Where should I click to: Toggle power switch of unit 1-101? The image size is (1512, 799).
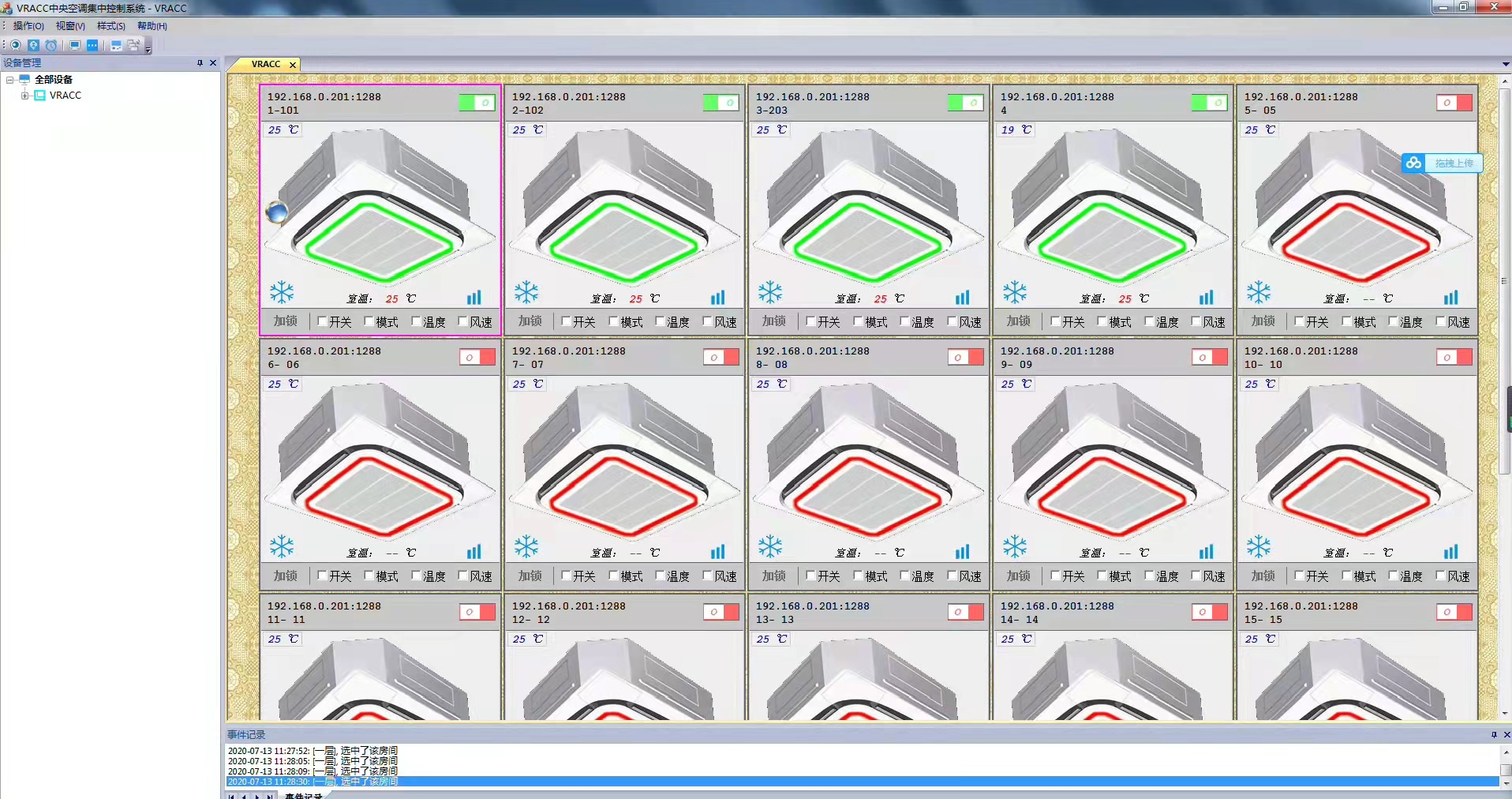[477, 103]
